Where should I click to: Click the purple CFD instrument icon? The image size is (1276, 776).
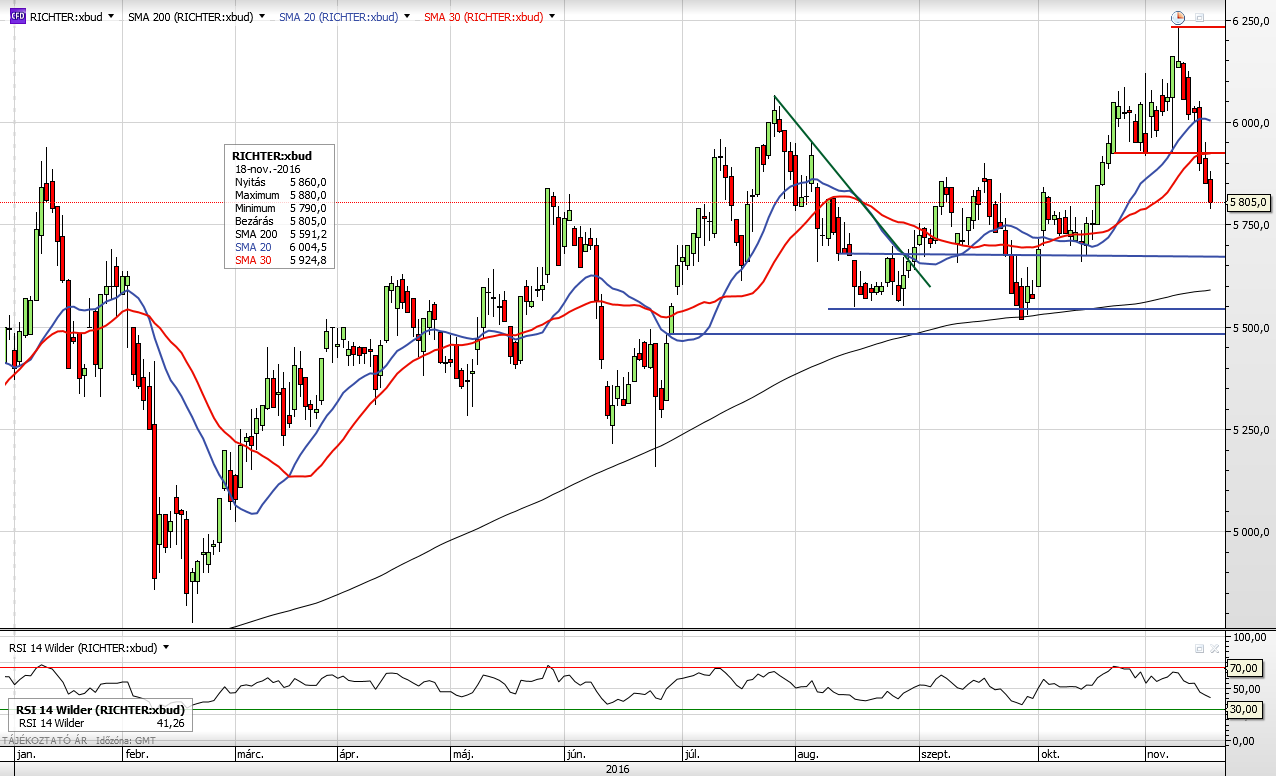tap(17, 17)
